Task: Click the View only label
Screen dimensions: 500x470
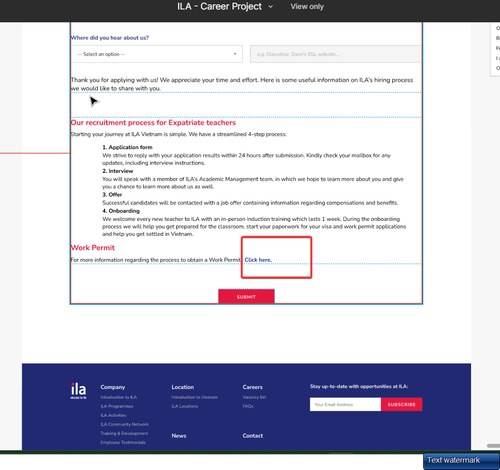Action: point(307,7)
